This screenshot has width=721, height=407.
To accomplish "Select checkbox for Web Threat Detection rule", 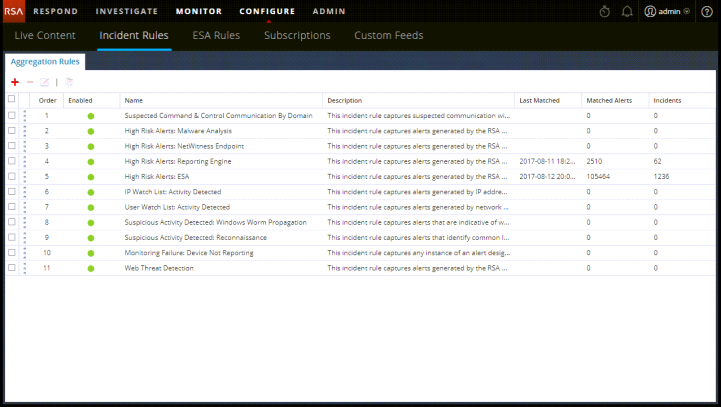I will pos(12,268).
